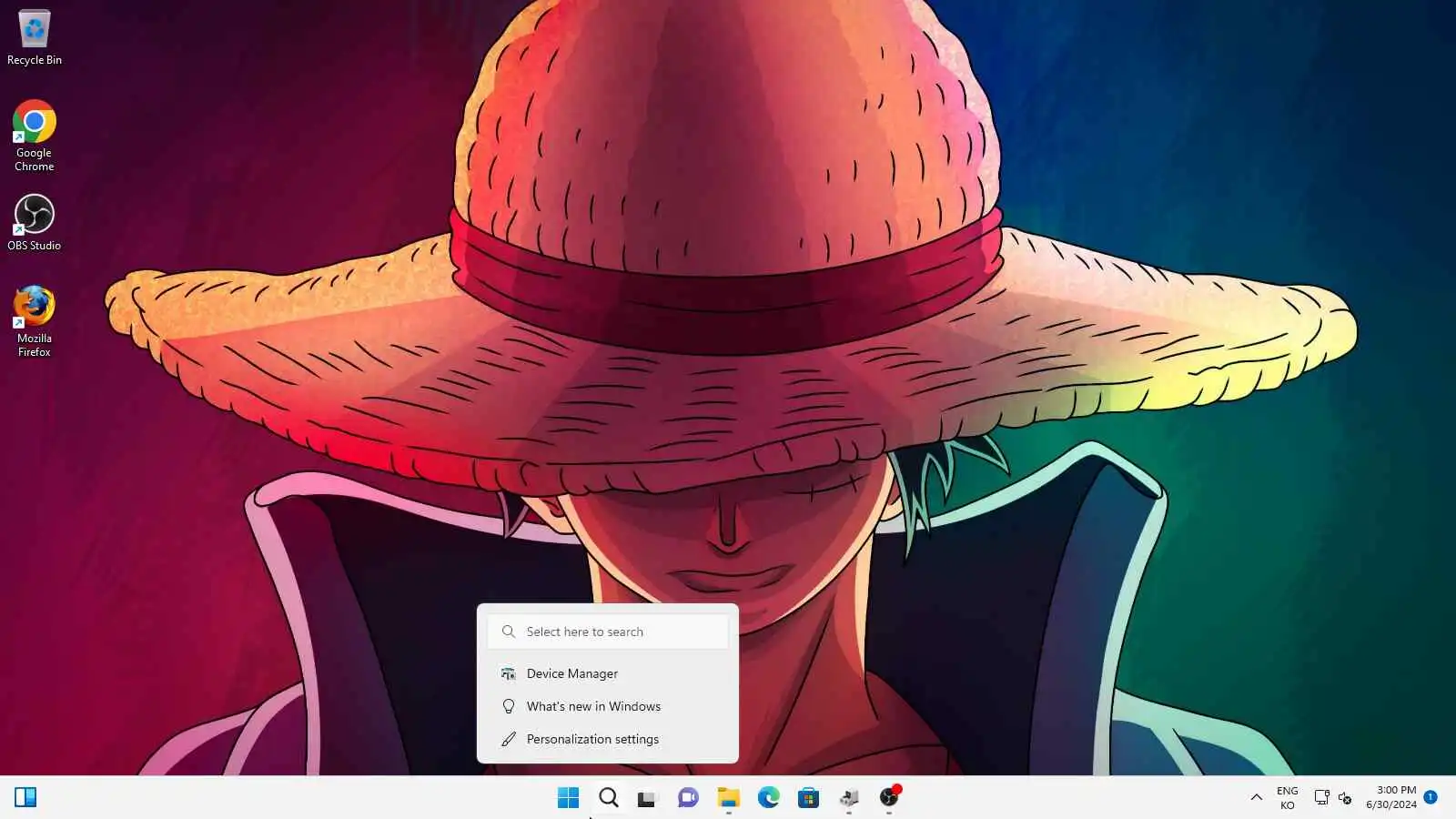Open the network status tray icon
Viewport: 1456px width, 819px height.
point(1321,798)
